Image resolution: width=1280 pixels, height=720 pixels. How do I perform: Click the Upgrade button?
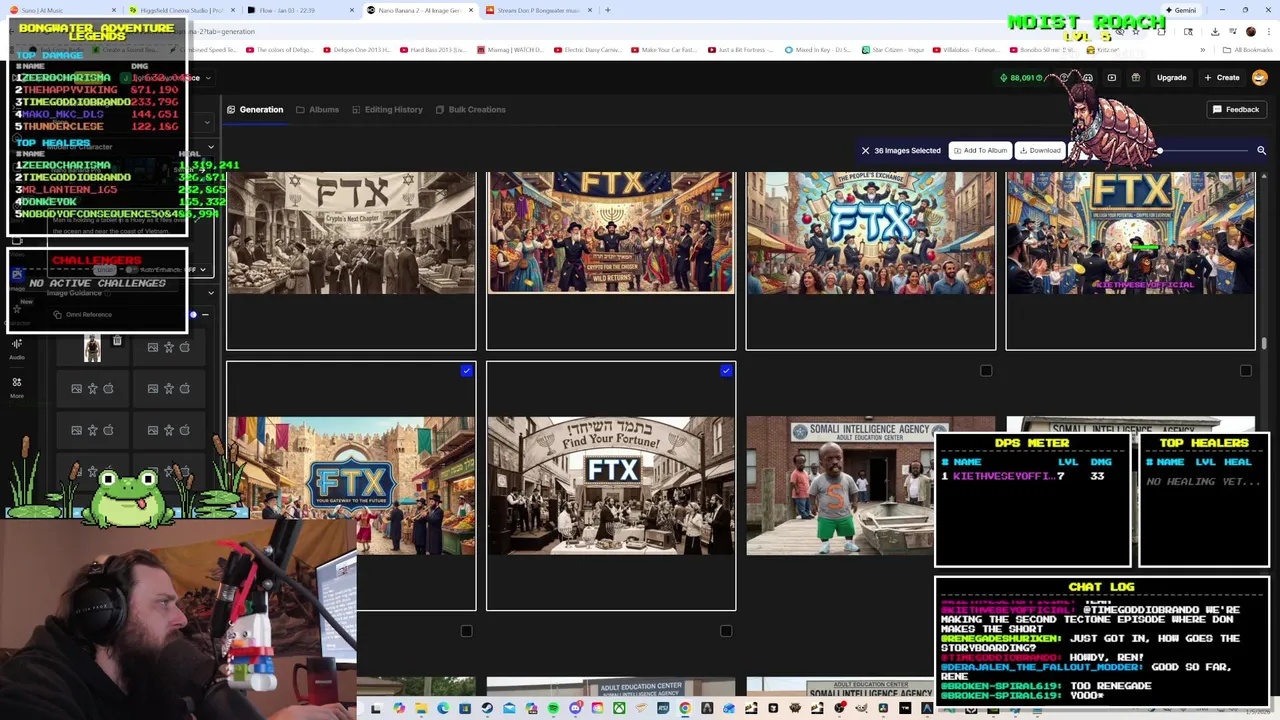[1171, 77]
